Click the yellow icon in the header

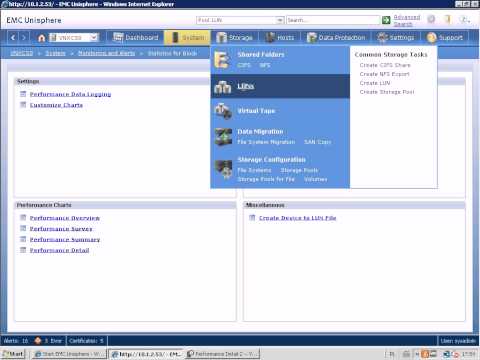point(447,19)
